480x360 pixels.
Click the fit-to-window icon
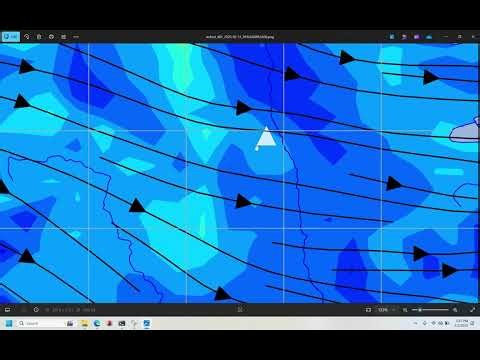(x=368, y=310)
